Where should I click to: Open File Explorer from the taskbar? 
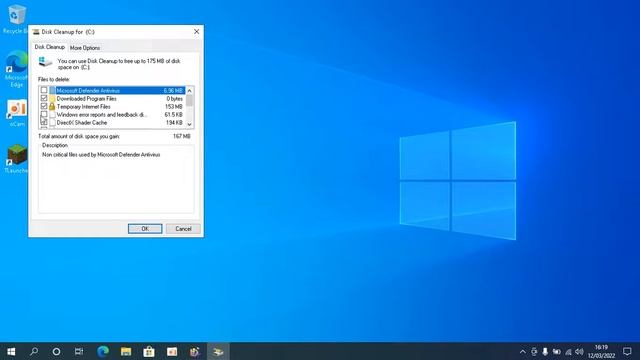click(126, 351)
